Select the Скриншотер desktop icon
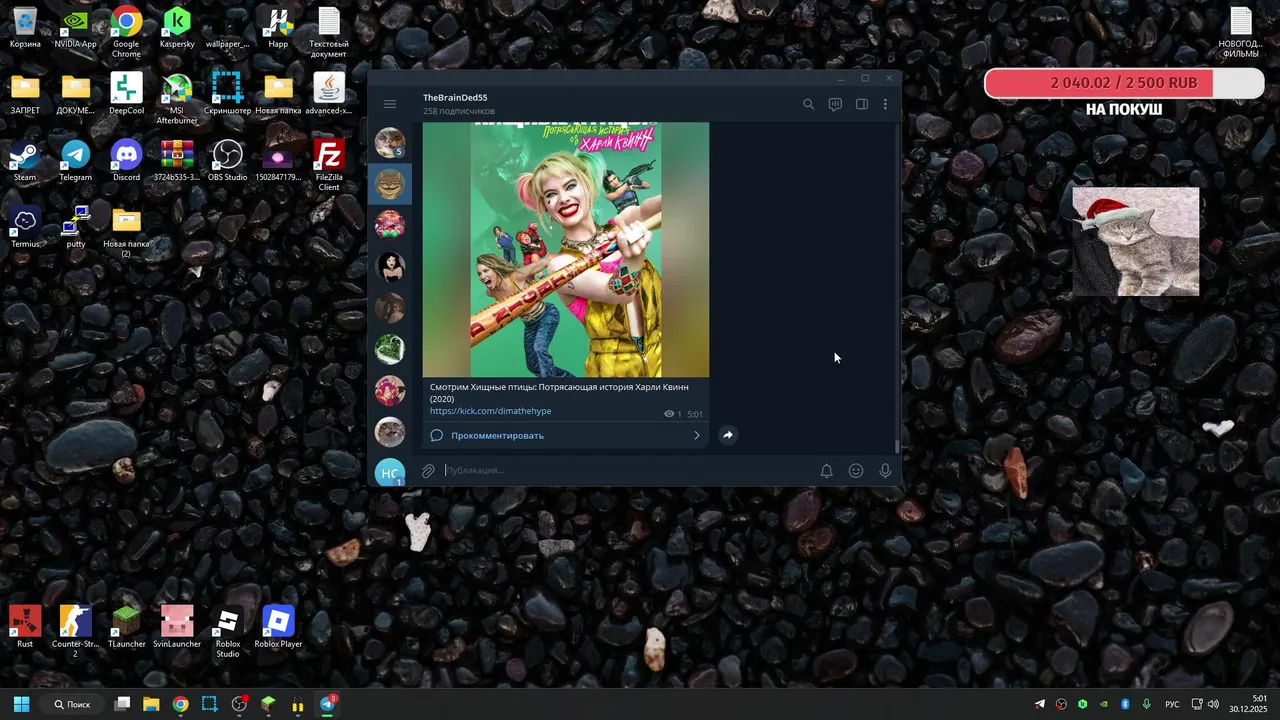The height and width of the screenshot is (720, 1280). click(227, 94)
